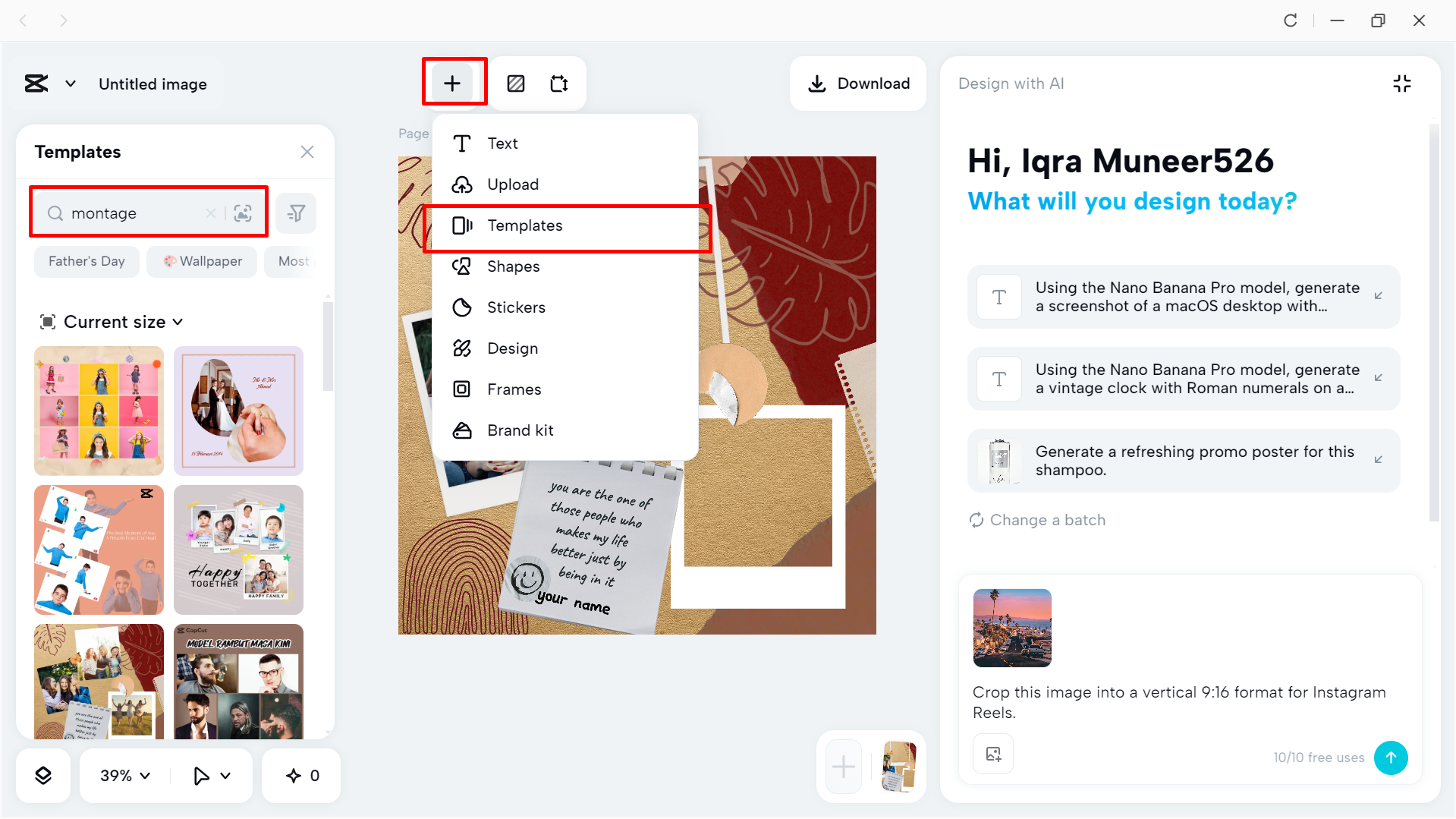Viewport: 1456px width, 819px height.
Task: Open the background pattern tool icon
Action: coord(516,83)
